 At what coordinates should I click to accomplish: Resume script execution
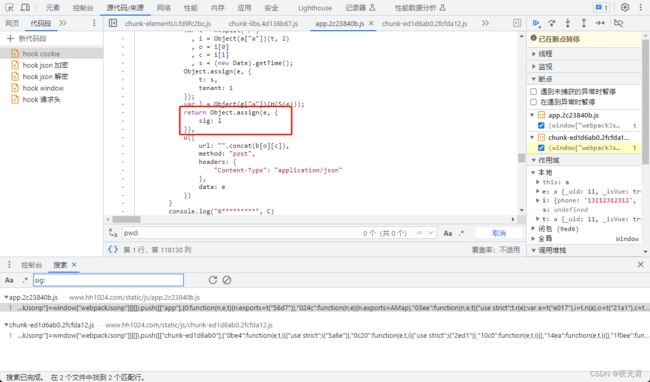click(x=536, y=23)
